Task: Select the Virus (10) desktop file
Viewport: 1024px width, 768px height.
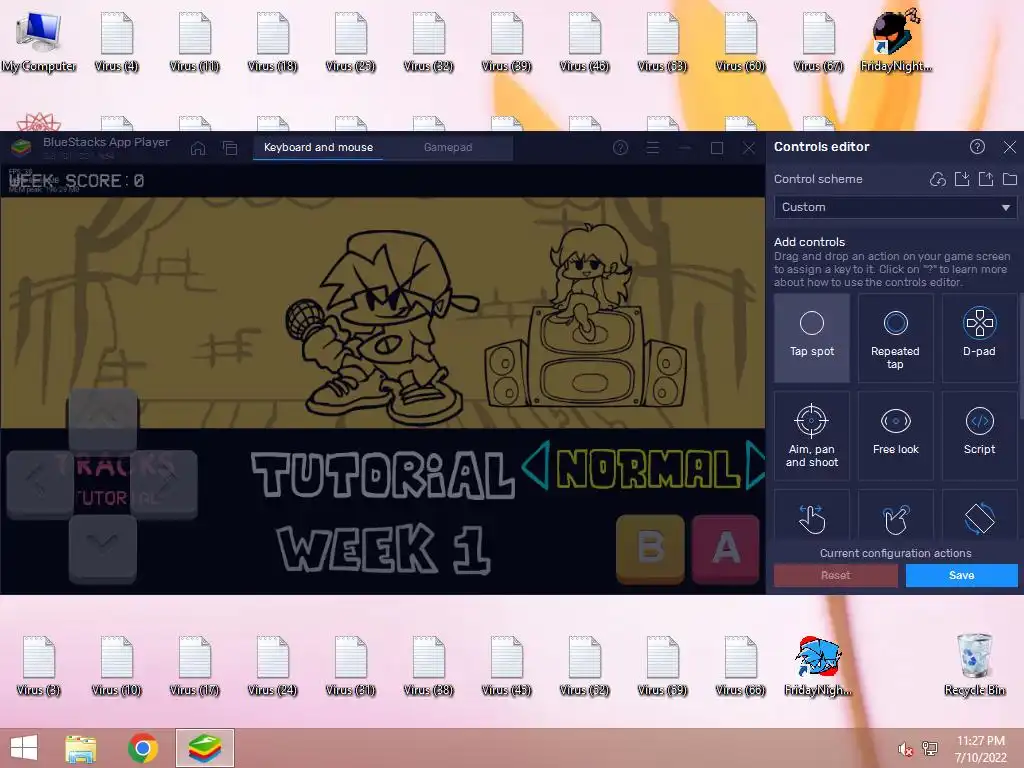Action: (x=116, y=666)
